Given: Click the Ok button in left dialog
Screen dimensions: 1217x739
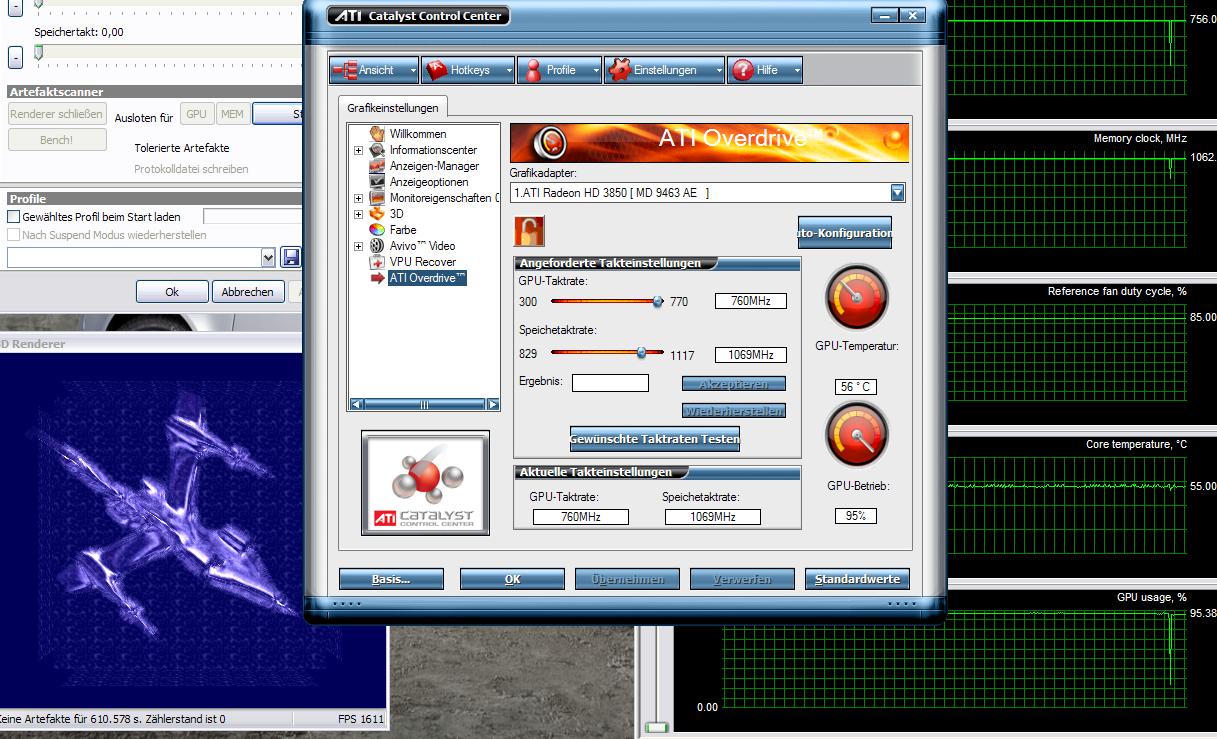Looking at the screenshot, I should (x=172, y=292).
